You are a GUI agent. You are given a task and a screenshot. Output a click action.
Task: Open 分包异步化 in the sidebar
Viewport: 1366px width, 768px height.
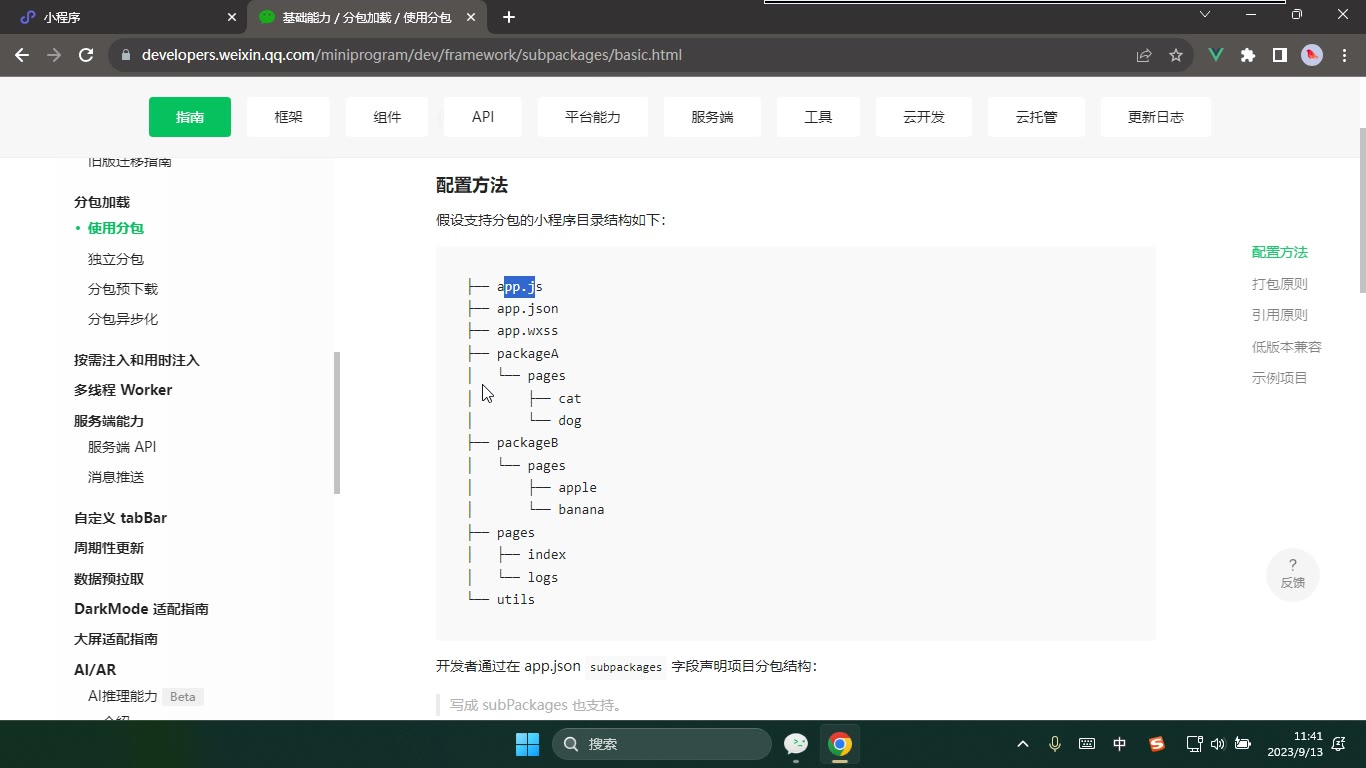(123, 319)
